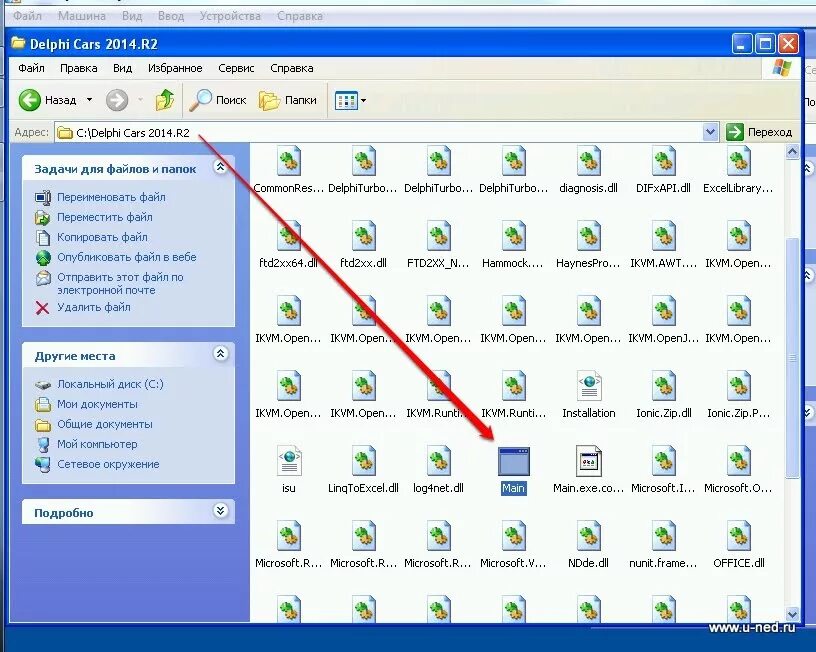Select the HaynesPro... file icon

589,236
